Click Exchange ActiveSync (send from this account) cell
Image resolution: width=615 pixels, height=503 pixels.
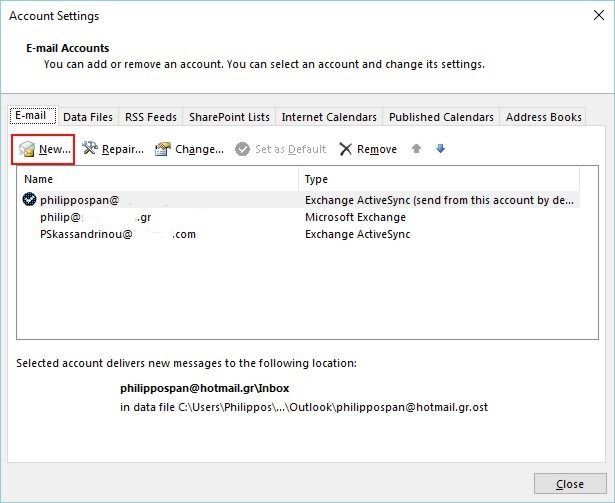(x=439, y=200)
